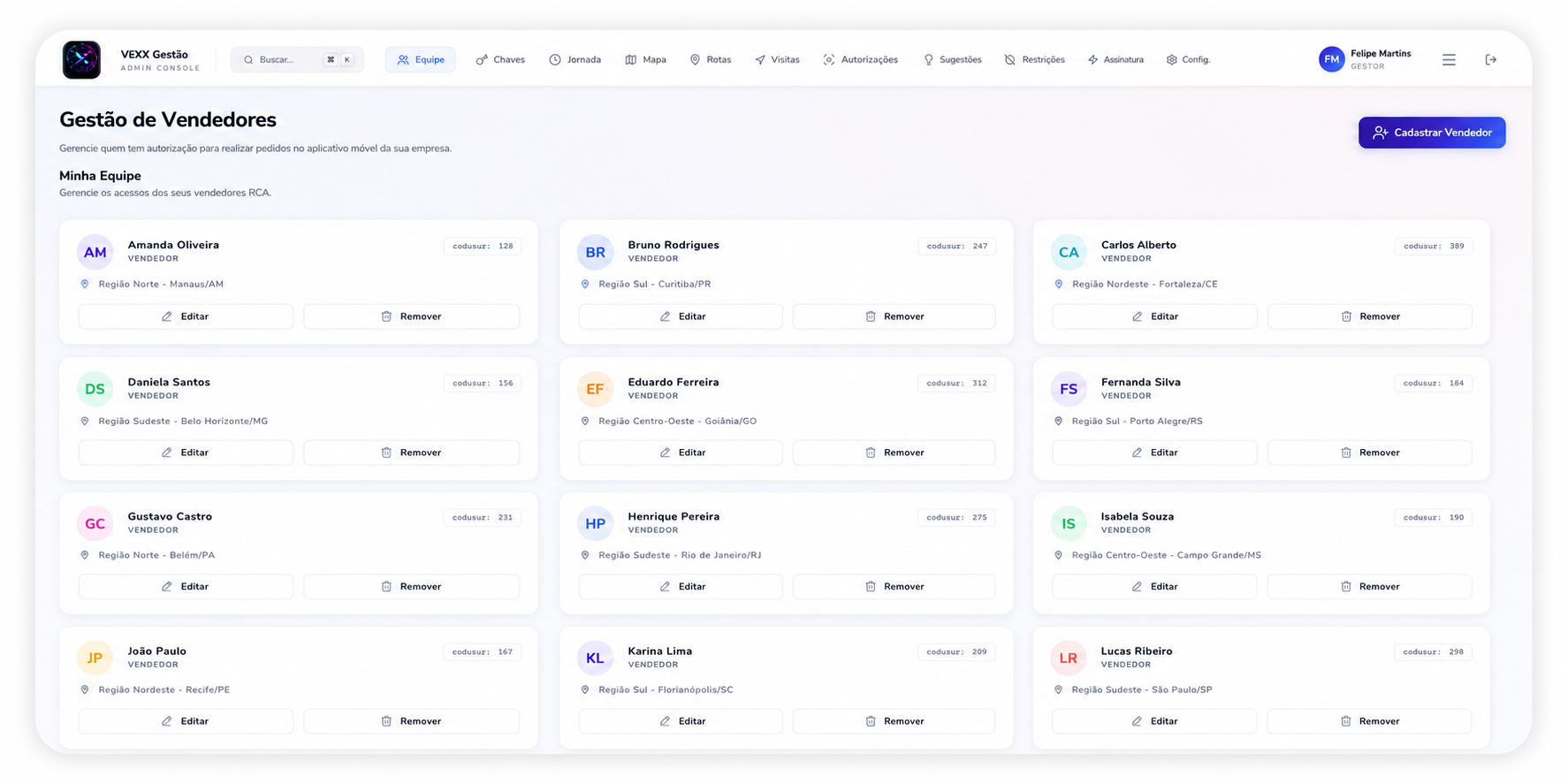The height and width of the screenshot is (784, 1568).
Task: Click the VEXX Gestão logo icon
Action: coord(81,60)
